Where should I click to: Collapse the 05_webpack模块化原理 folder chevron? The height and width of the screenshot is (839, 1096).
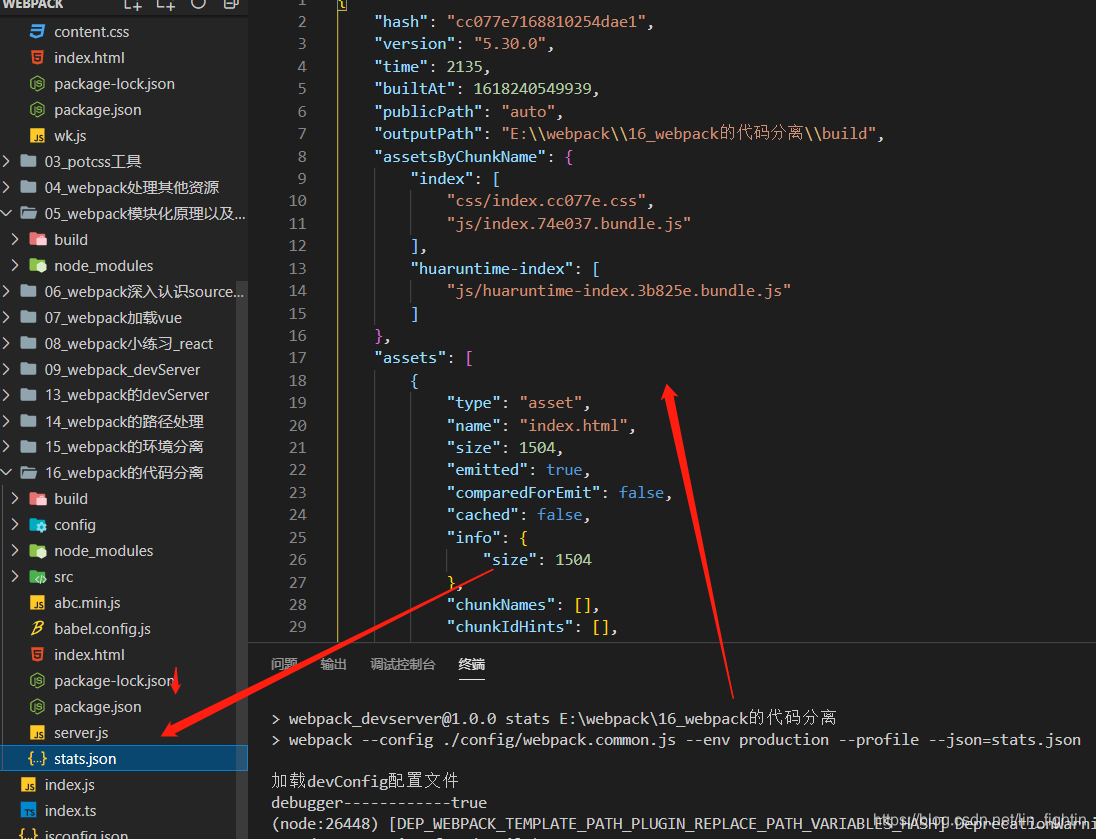[6, 213]
